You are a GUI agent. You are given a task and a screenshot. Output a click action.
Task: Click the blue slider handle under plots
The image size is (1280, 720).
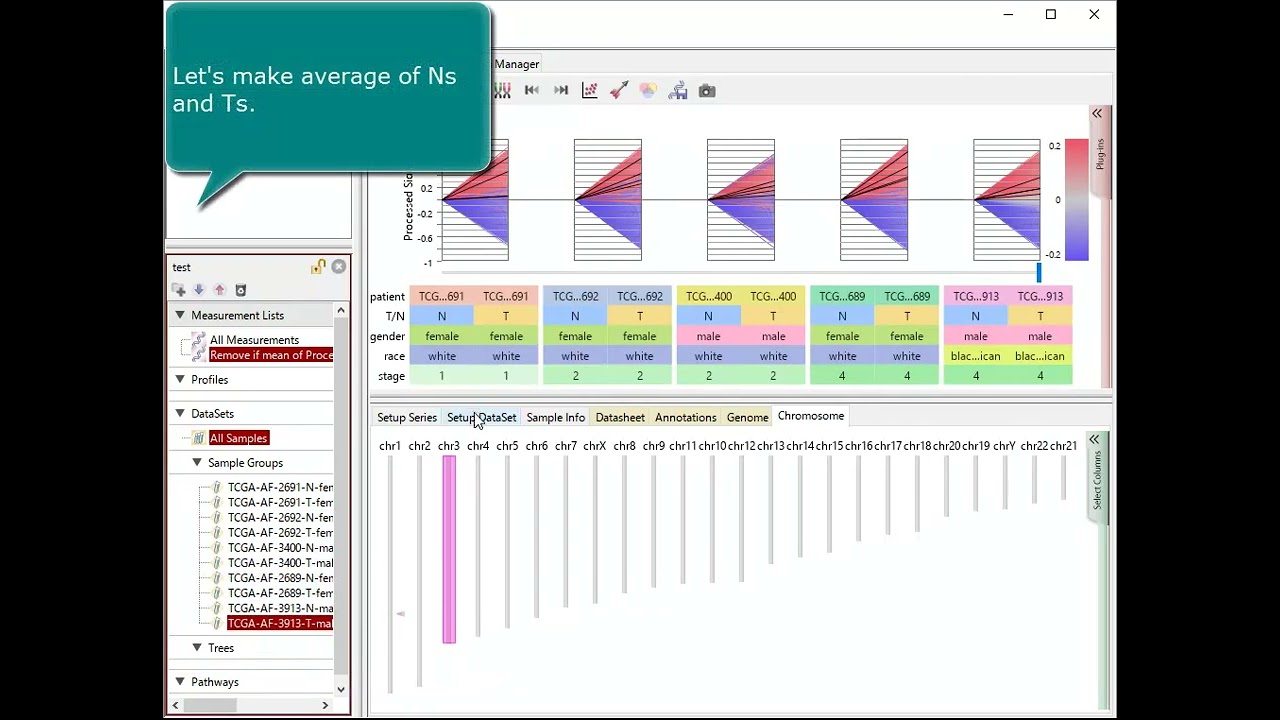click(1038, 272)
